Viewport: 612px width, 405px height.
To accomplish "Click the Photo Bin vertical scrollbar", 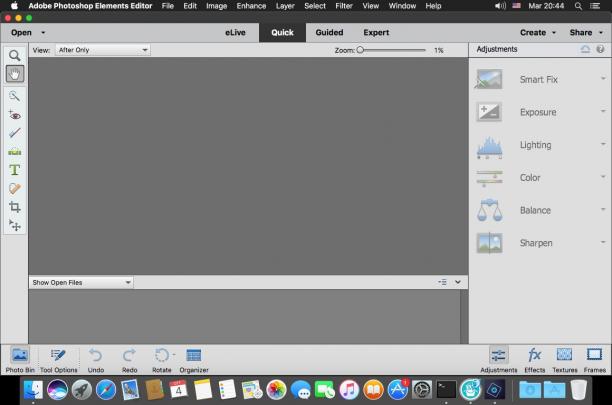I will click(464, 316).
